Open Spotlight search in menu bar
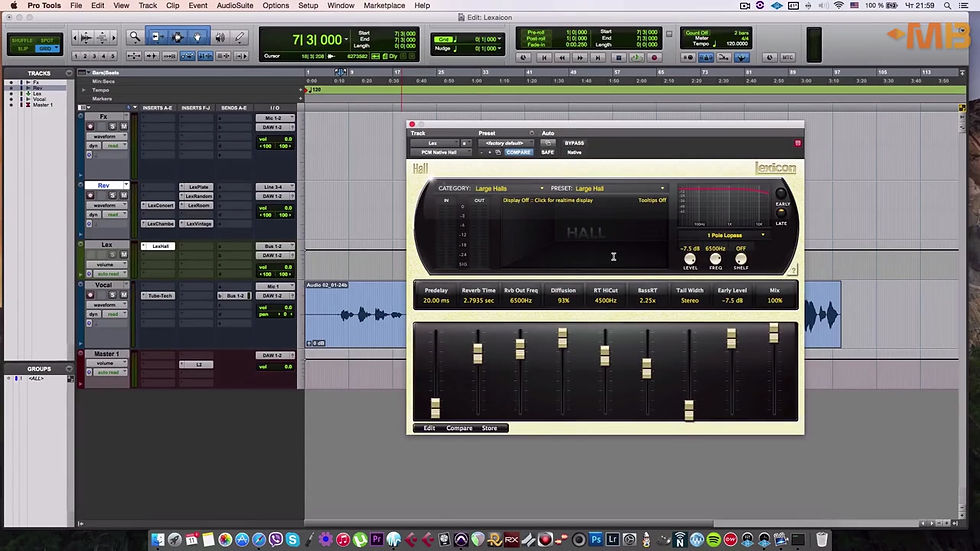This screenshot has width=980, height=551. 948,6
